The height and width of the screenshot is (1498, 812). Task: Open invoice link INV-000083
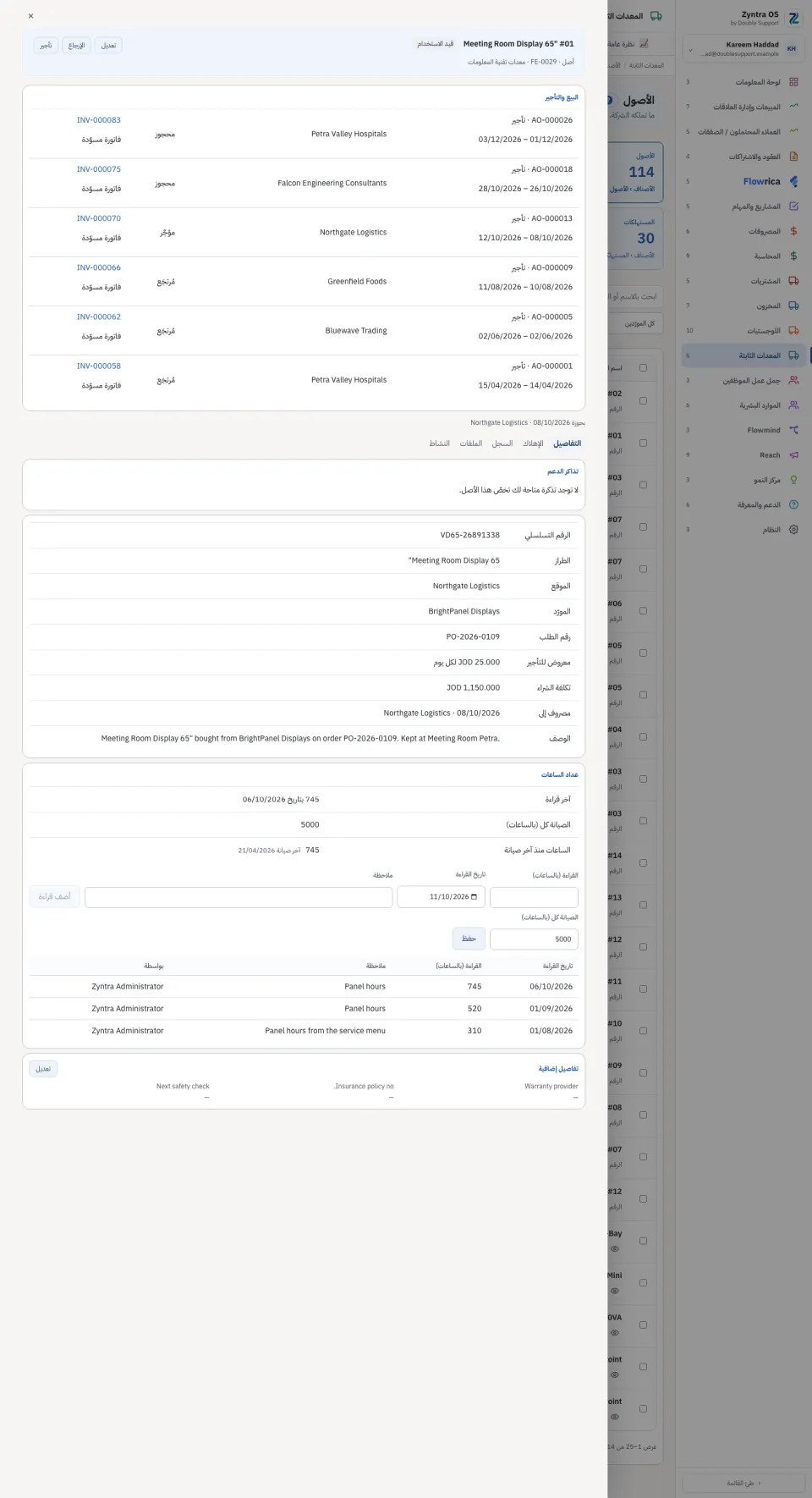pyautogui.click(x=99, y=120)
